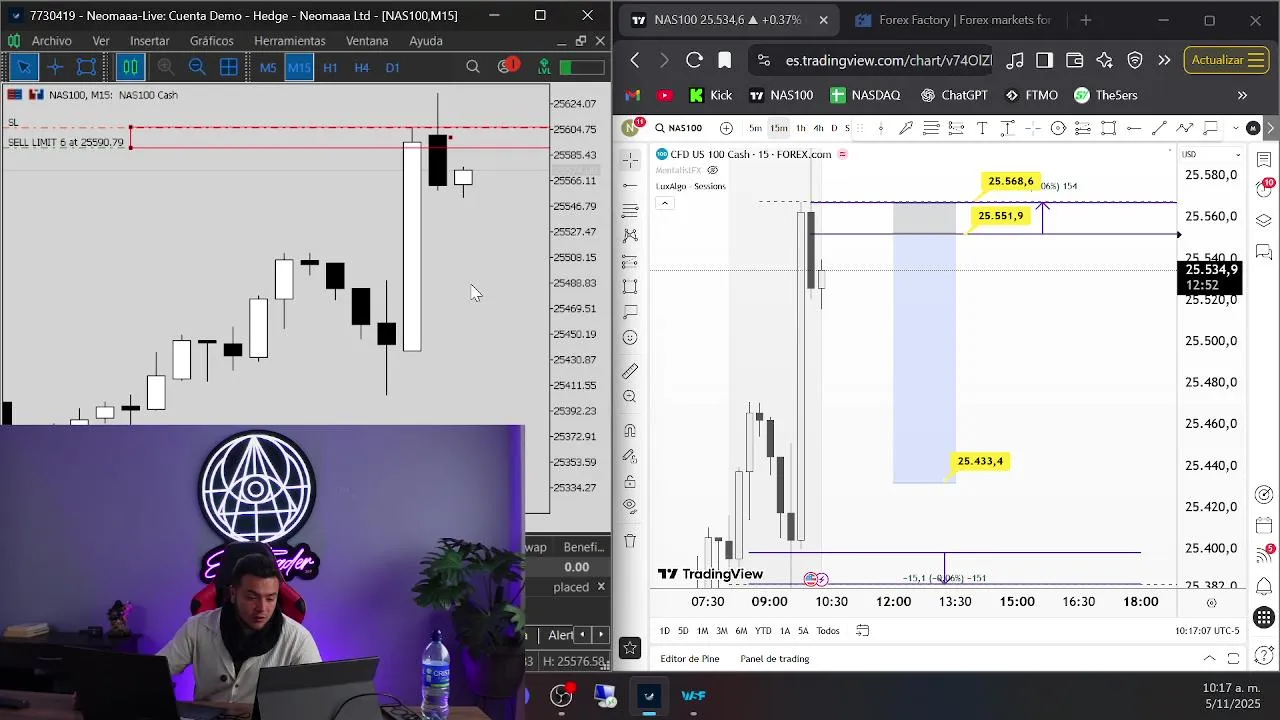Select the Fibonacci tools in TradingView sidebar

629,211
